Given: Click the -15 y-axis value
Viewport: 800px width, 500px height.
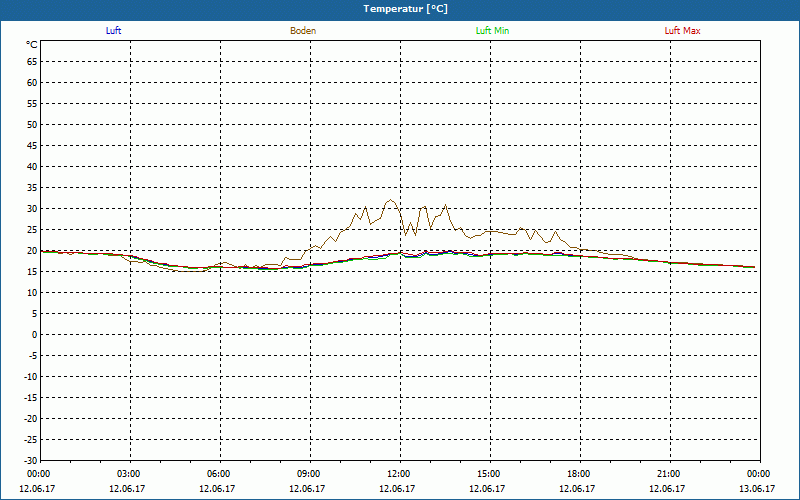Looking at the screenshot, I should tap(31, 397).
